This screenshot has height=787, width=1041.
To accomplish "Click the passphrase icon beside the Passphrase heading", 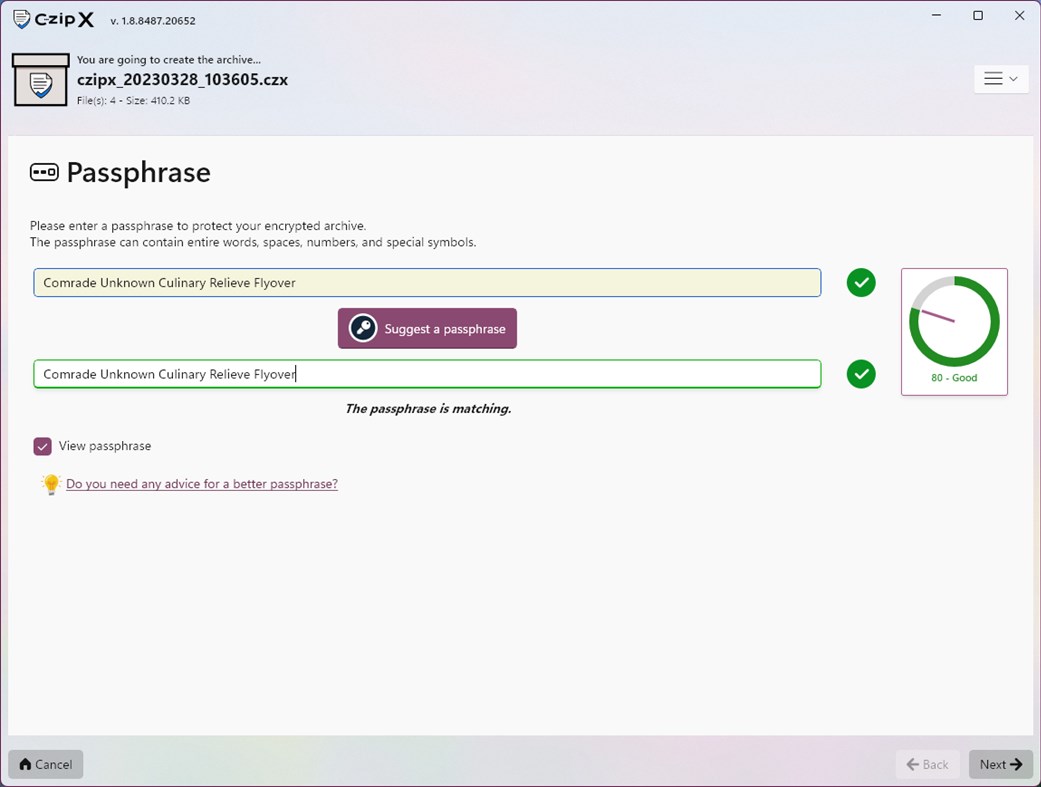I will (x=42, y=172).
